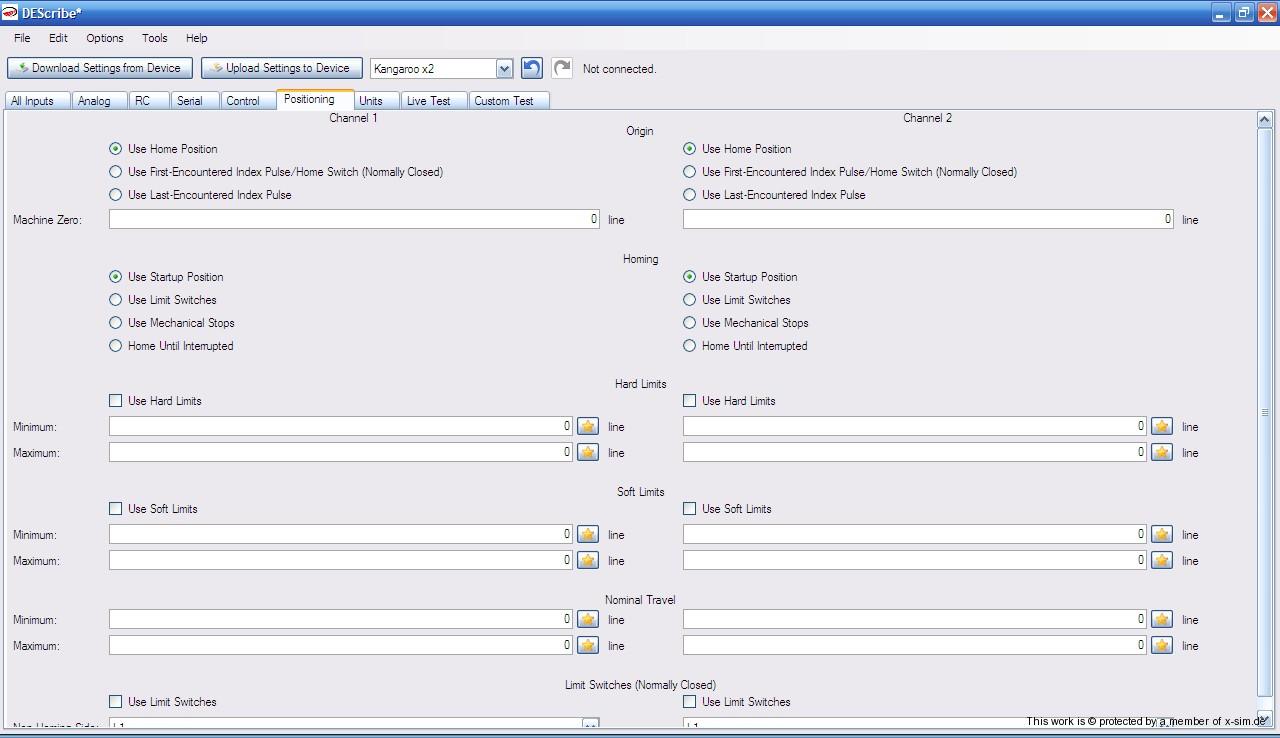Click the Channel 1 Machine Zero input field
1280x738 pixels.
click(354, 219)
